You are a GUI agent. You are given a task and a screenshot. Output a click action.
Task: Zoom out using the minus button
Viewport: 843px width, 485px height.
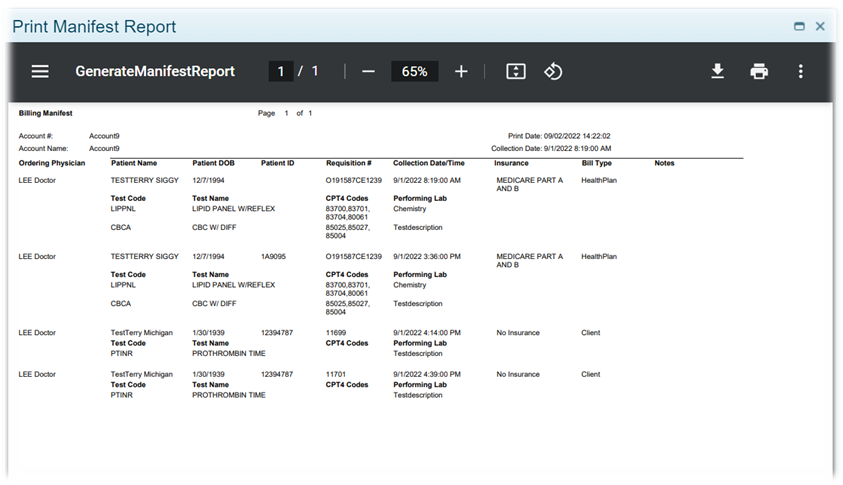coord(368,72)
